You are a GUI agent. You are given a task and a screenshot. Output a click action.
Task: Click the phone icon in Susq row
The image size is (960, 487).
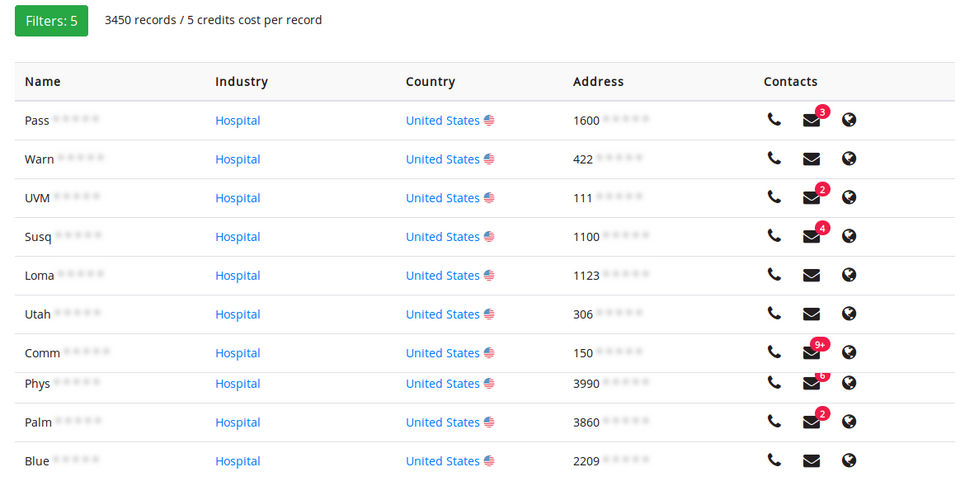pyautogui.click(x=774, y=236)
